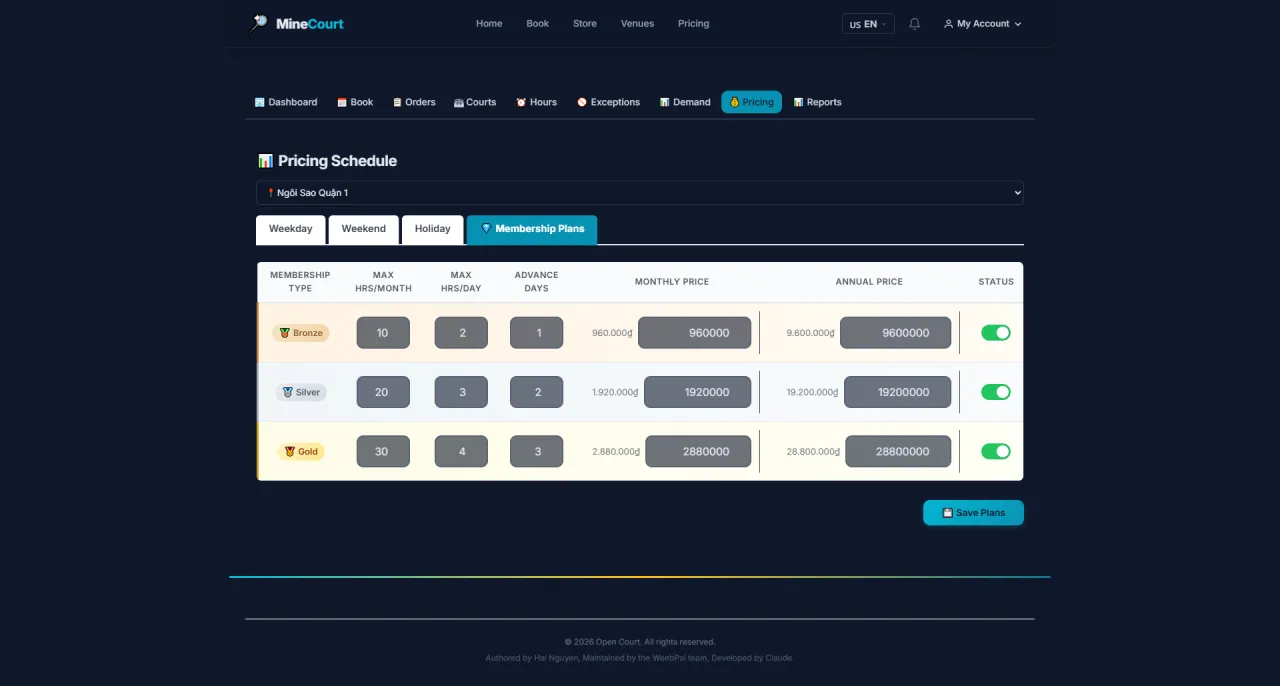Viewport: 1280px width, 686px height.
Task: Click the Bronze medal badge
Action: (301, 333)
